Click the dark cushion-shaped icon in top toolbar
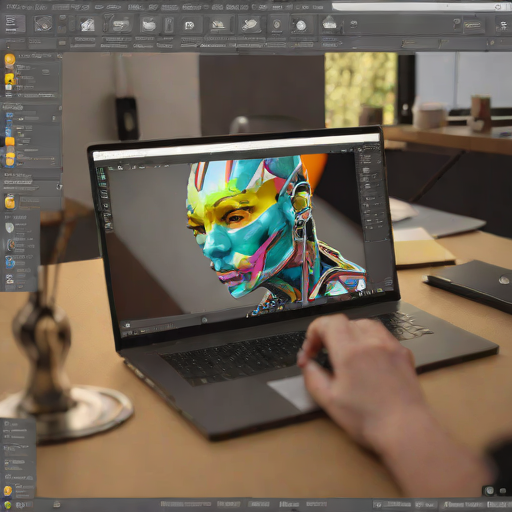The image size is (512, 512). click(x=43, y=24)
